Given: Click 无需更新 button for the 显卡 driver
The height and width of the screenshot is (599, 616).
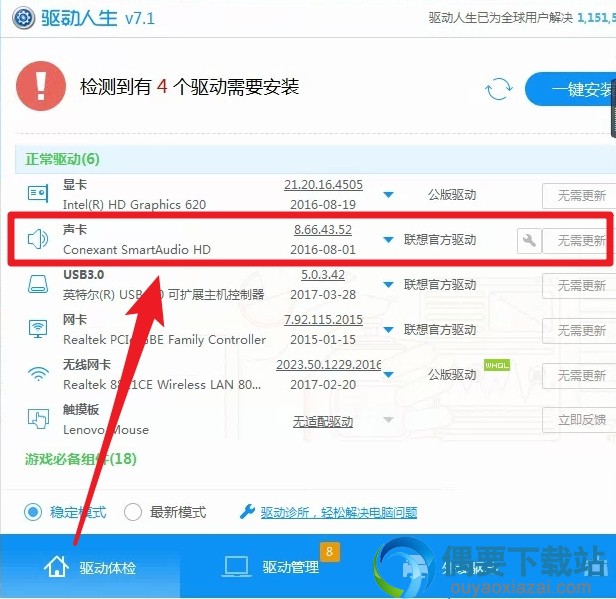Looking at the screenshot, I should pyautogui.click(x=579, y=196).
